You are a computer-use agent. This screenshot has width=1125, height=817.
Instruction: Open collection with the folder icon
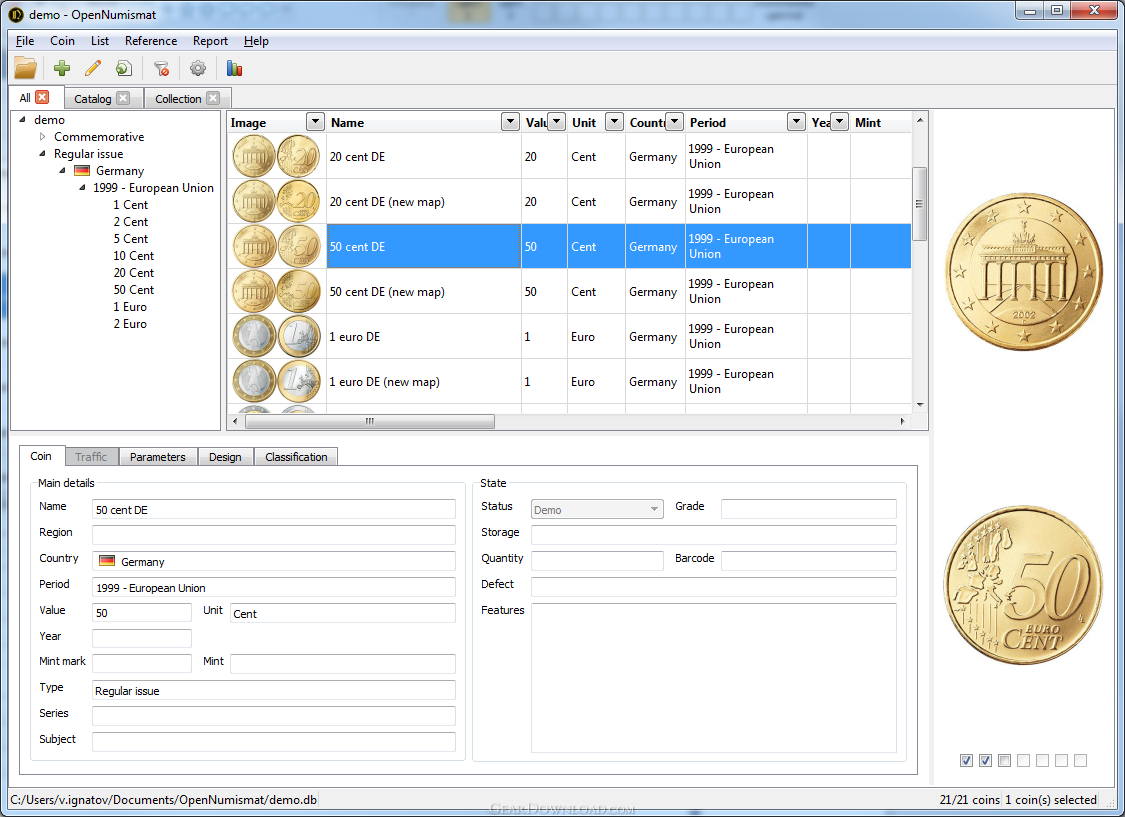[25, 68]
